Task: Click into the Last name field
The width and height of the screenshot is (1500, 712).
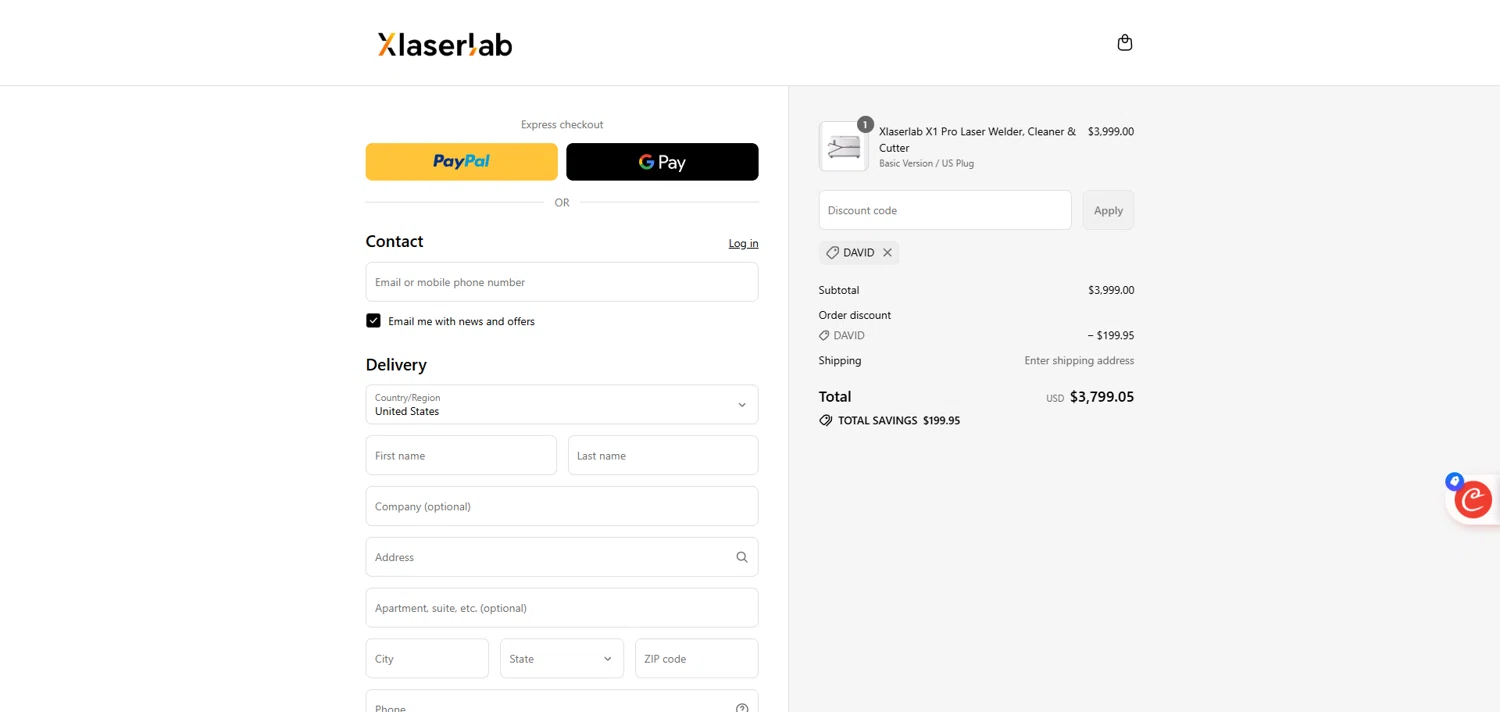Action: 663,455
